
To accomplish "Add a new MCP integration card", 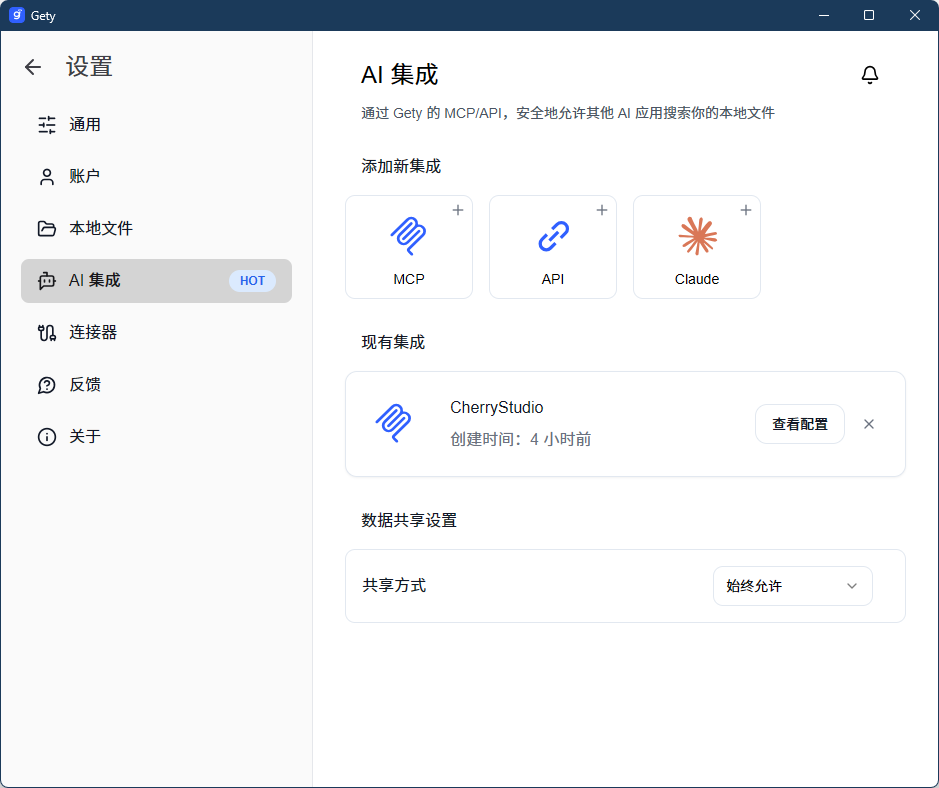I will [x=409, y=247].
